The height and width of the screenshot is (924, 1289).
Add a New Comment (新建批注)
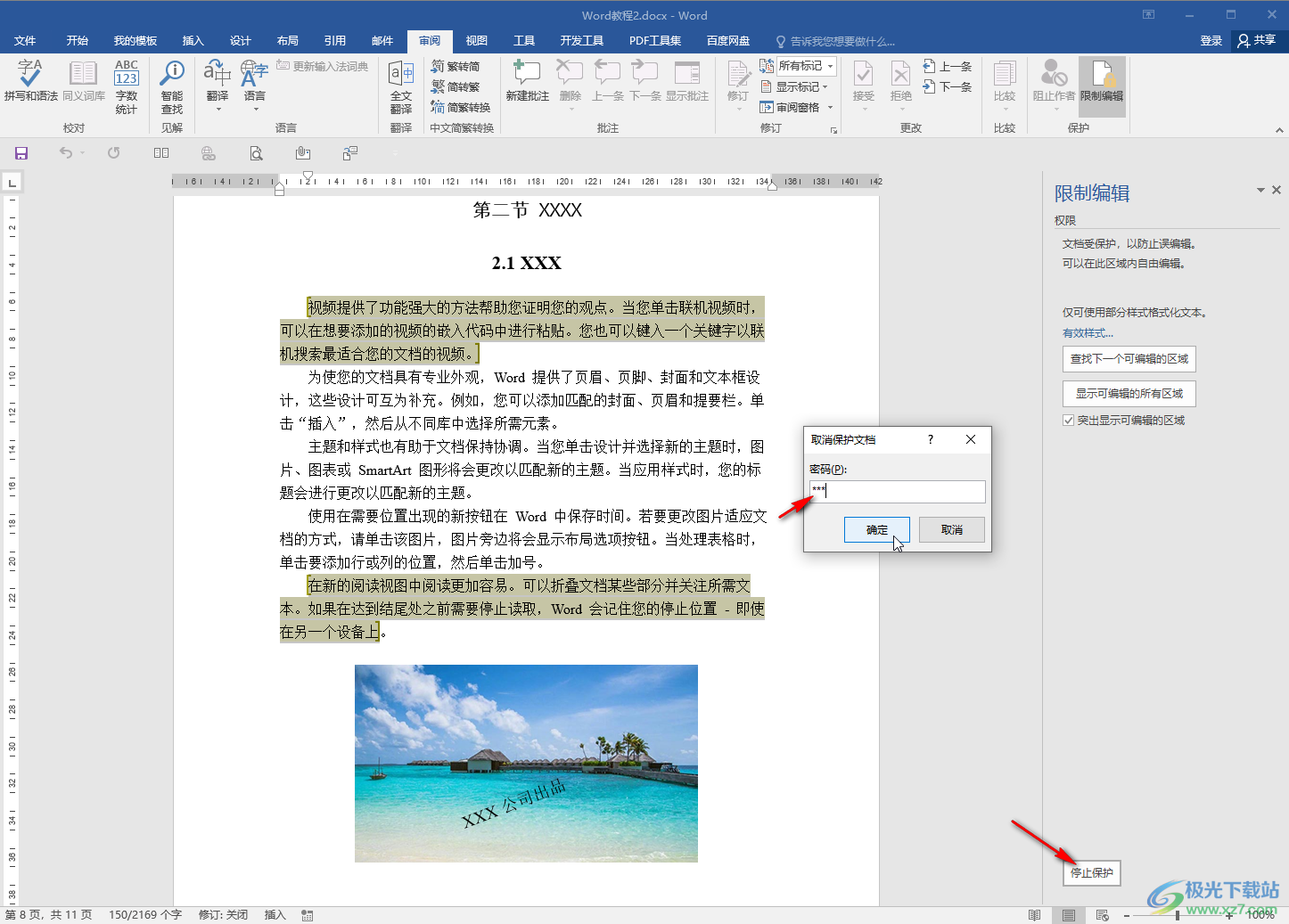coord(527,81)
